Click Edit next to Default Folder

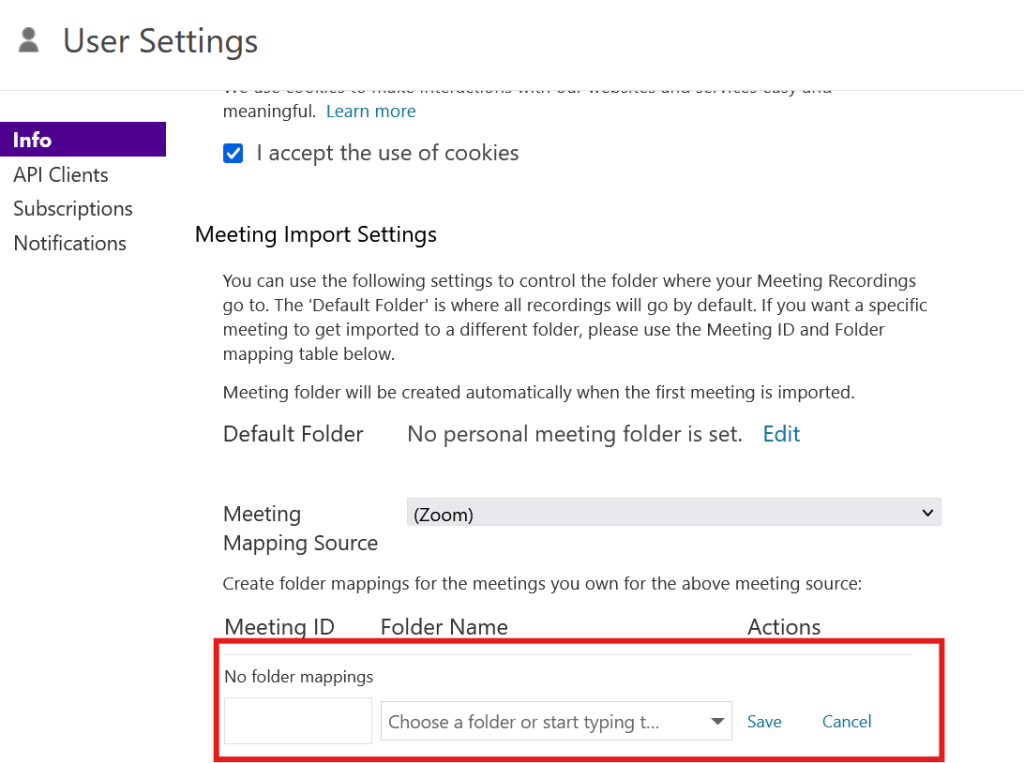(x=781, y=434)
